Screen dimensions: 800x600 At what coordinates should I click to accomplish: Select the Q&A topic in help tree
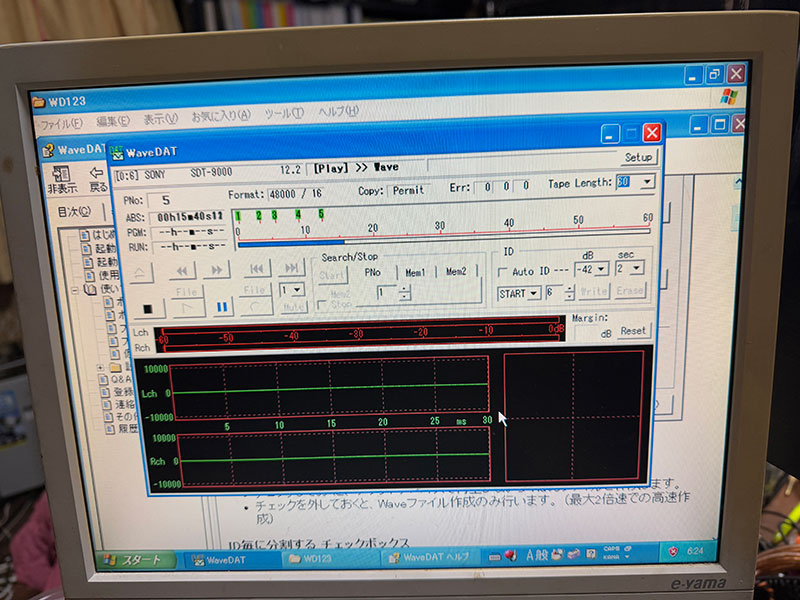click(x=120, y=379)
